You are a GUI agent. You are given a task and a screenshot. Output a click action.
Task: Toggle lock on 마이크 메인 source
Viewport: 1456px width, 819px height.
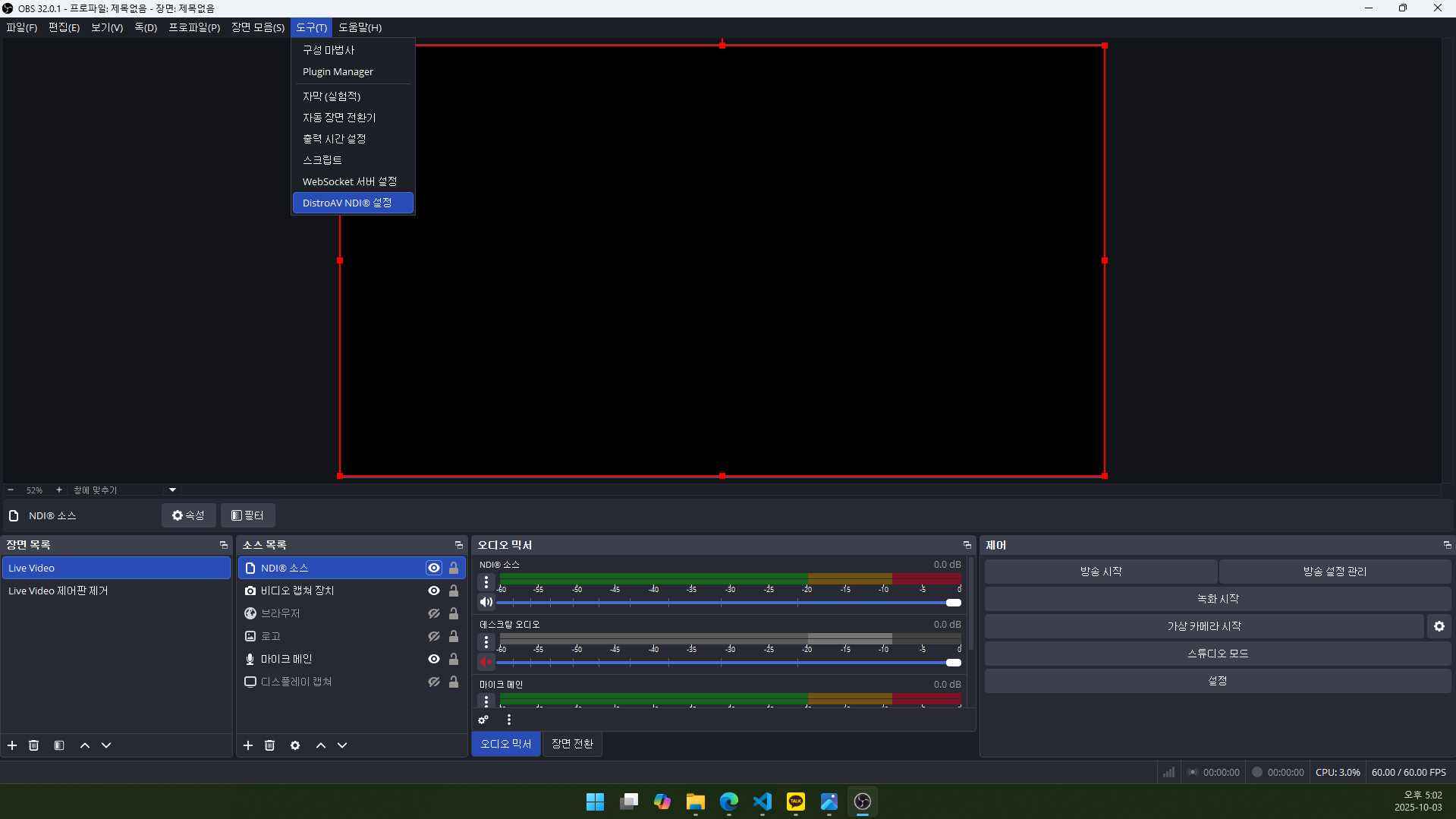[x=454, y=659]
